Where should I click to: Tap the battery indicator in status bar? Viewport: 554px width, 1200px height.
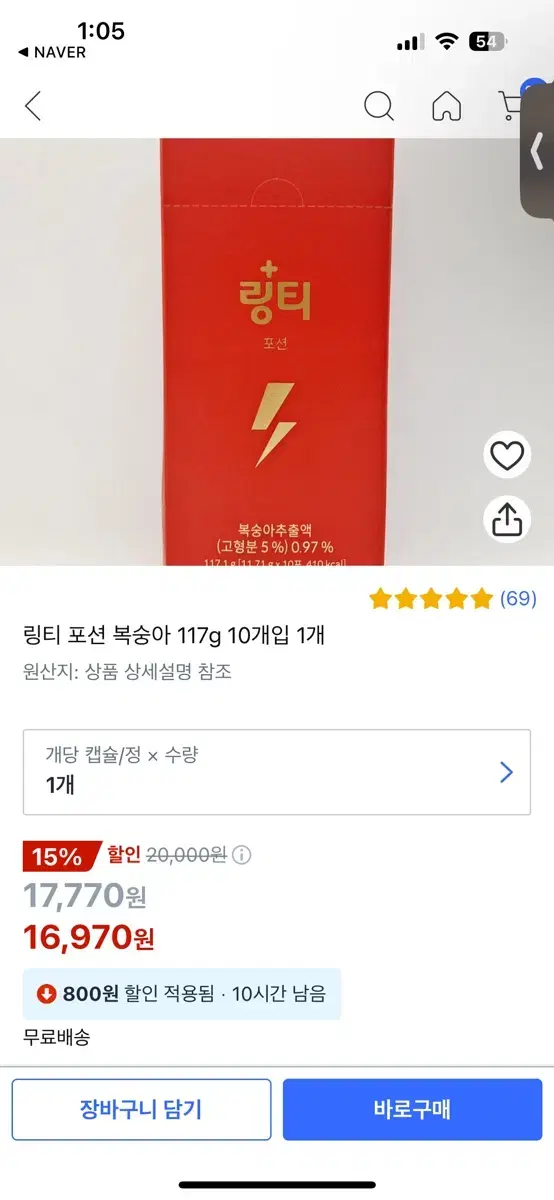tap(488, 42)
